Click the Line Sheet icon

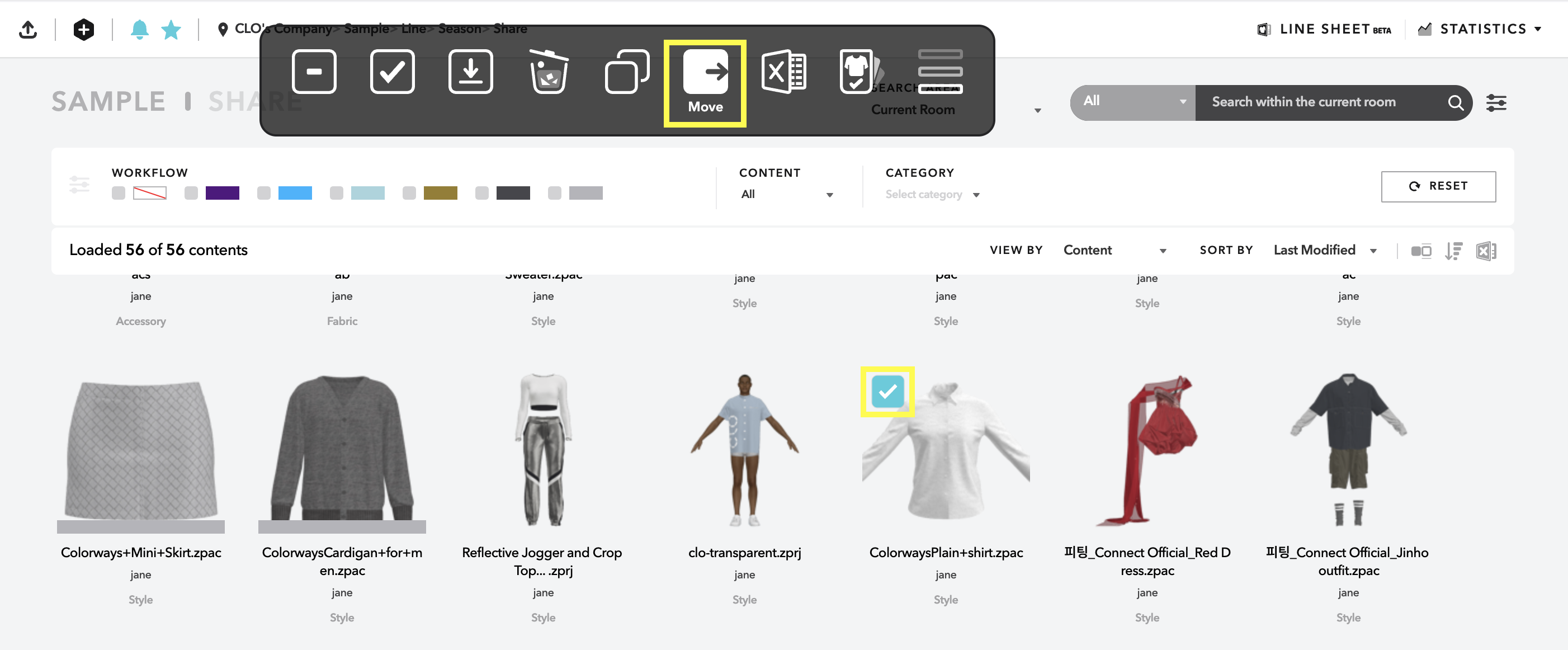tap(1264, 29)
